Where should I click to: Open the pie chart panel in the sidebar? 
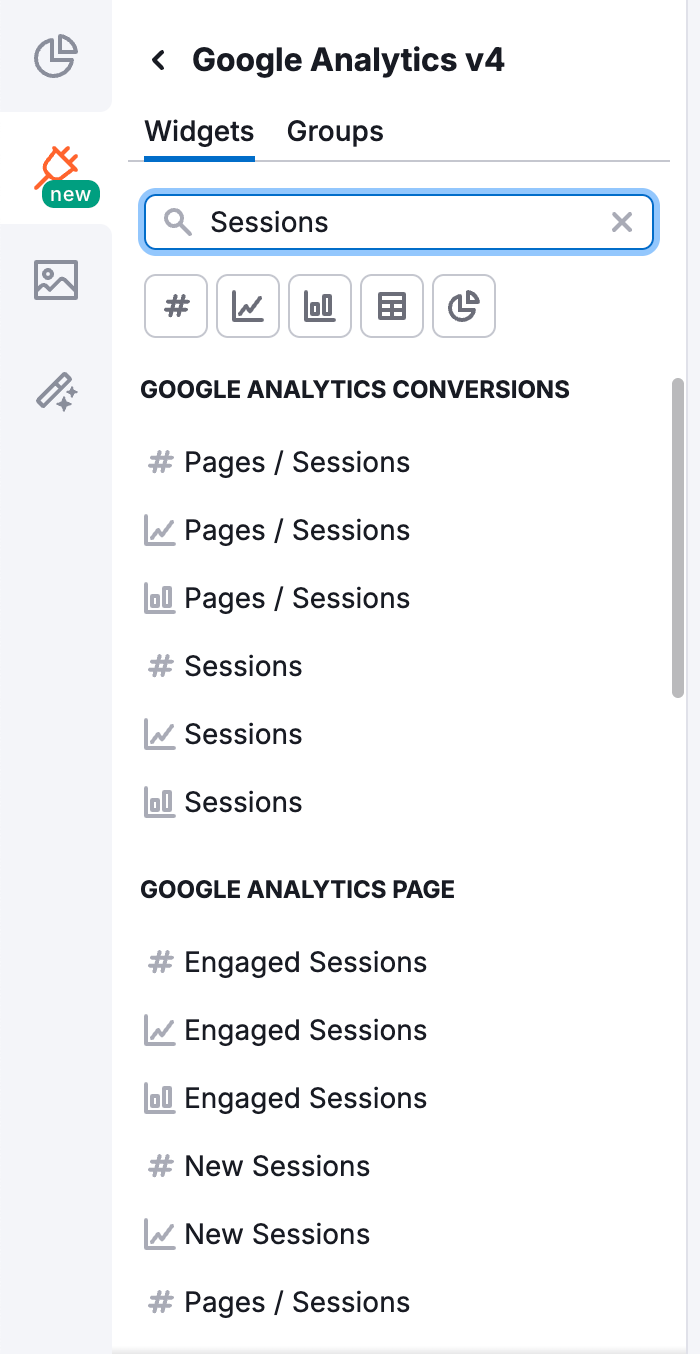click(x=57, y=57)
